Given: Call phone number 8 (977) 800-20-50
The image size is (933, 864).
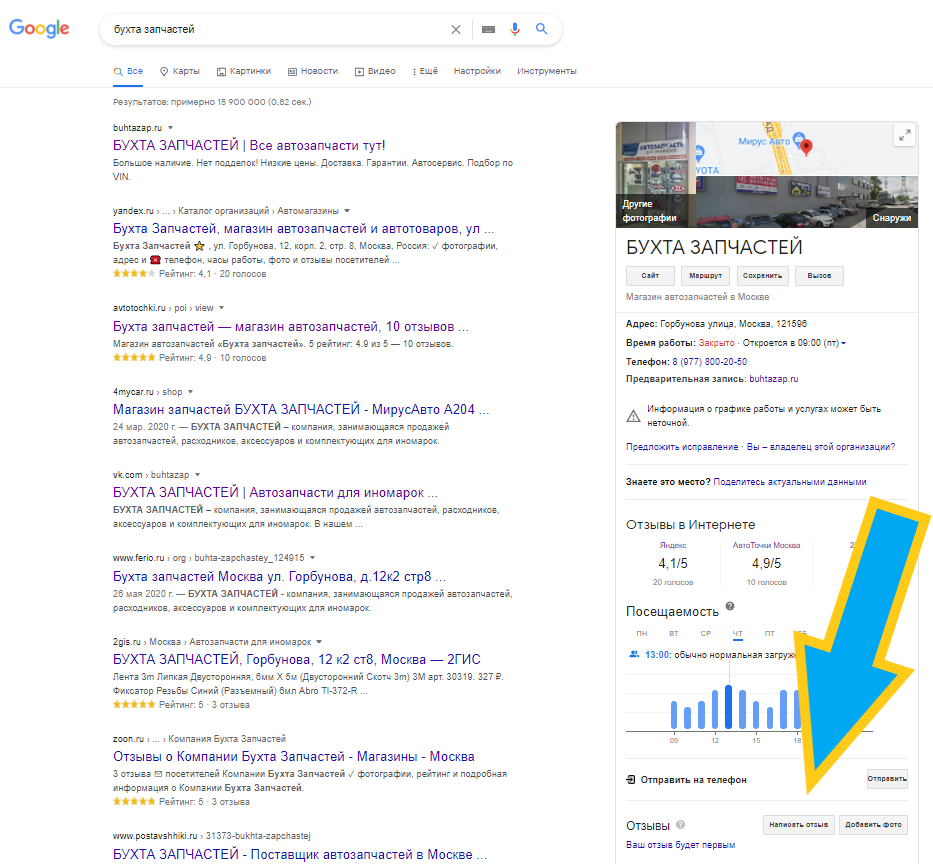Looking at the screenshot, I should (709, 362).
